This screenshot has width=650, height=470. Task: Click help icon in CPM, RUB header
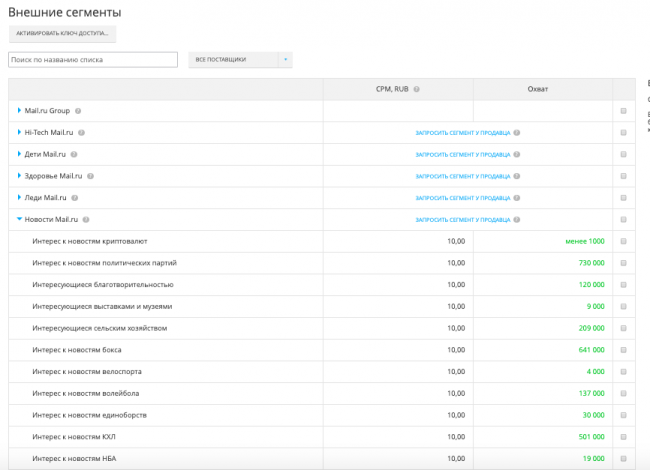416,89
